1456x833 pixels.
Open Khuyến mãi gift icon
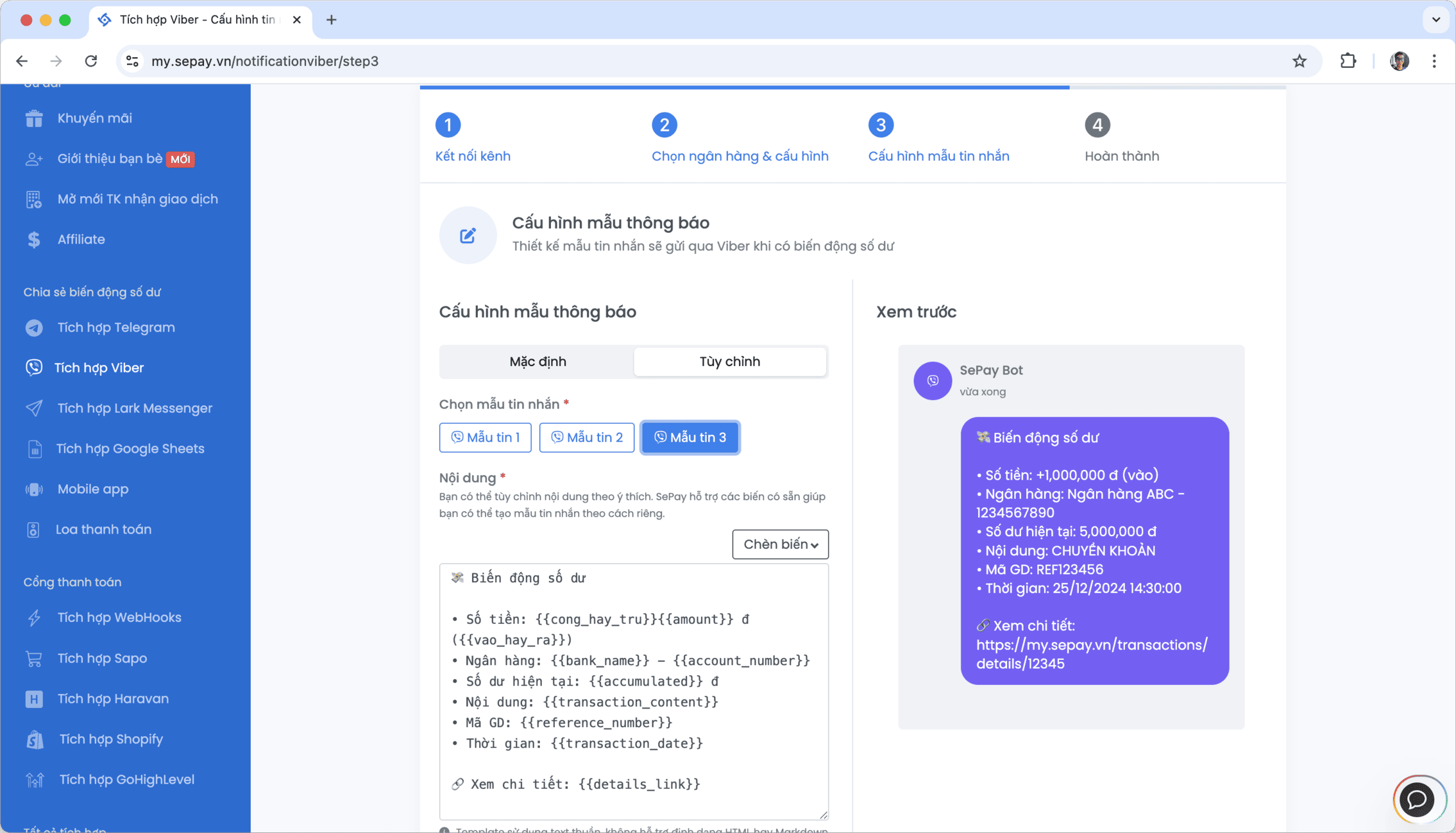tap(34, 119)
